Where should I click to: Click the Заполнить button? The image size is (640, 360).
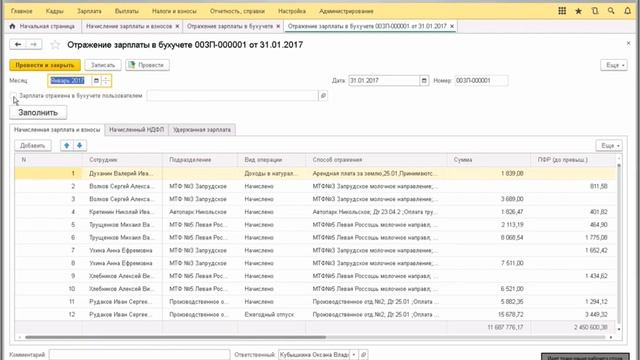pos(38,112)
